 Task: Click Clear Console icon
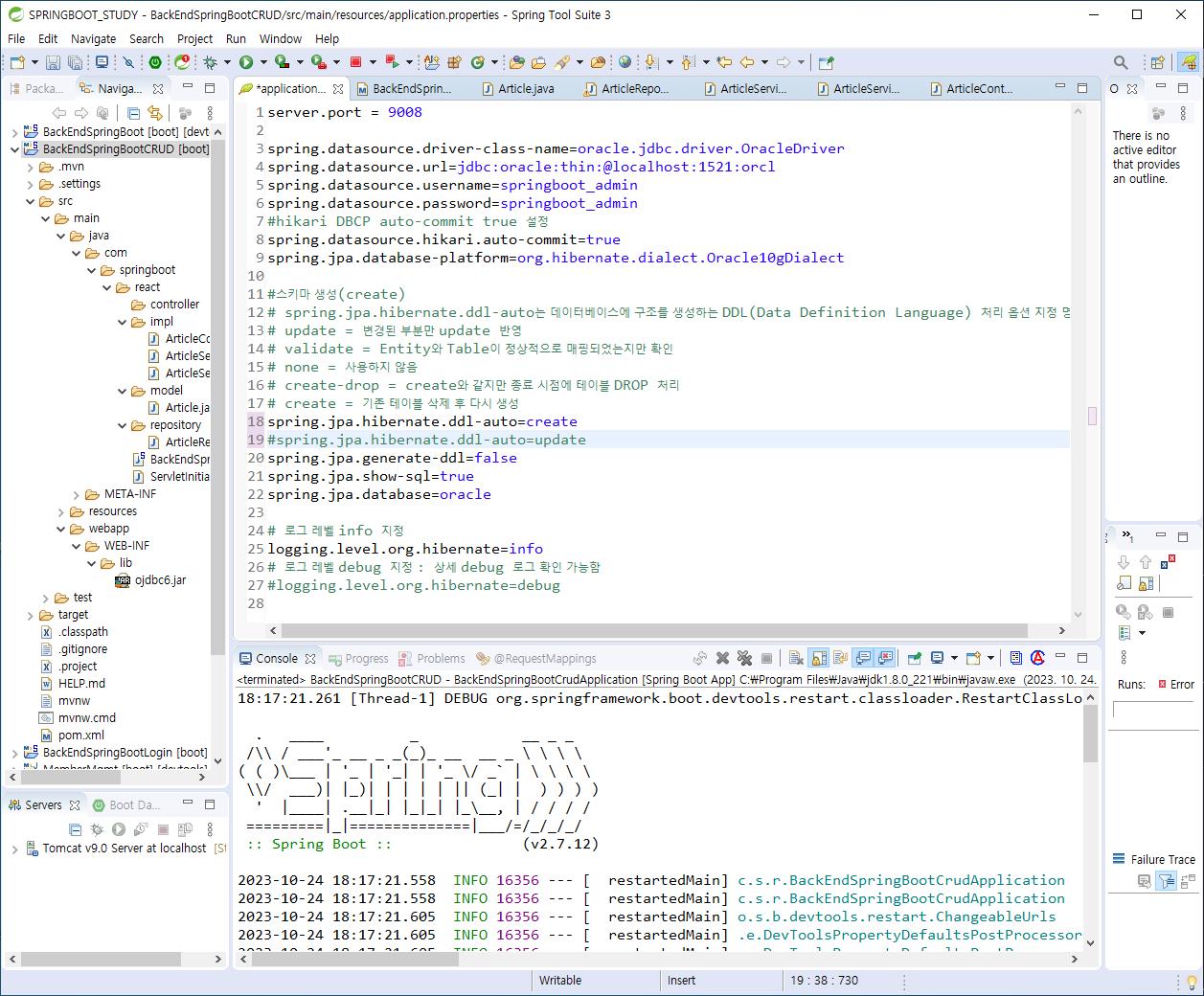coord(796,658)
